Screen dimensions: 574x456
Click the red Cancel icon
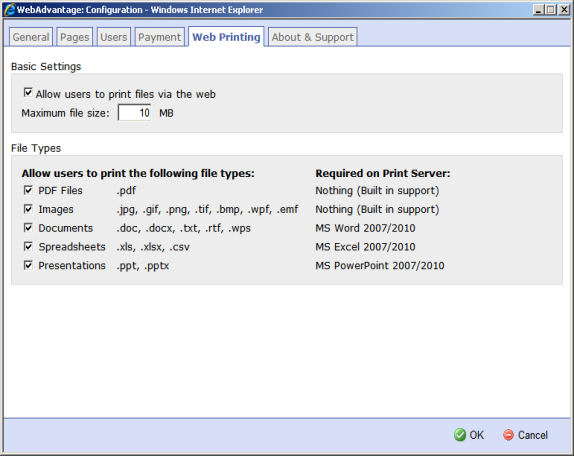point(508,435)
